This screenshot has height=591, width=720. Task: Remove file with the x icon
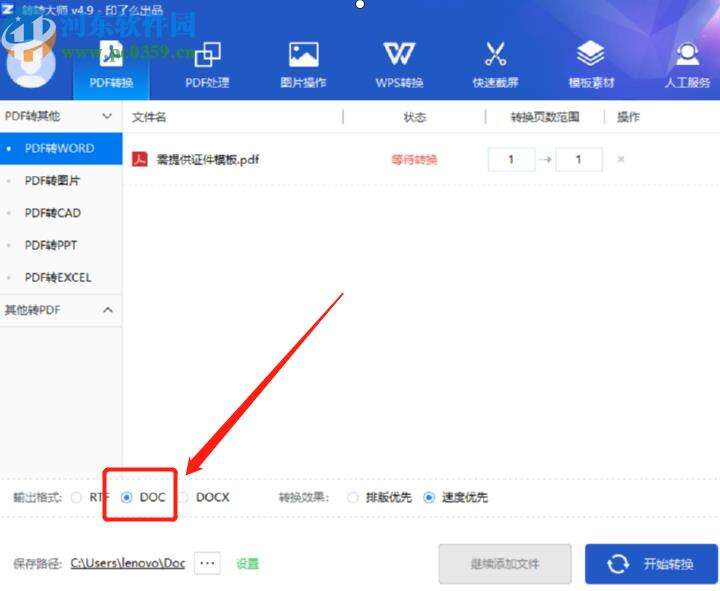pyautogui.click(x=621, y=159)
